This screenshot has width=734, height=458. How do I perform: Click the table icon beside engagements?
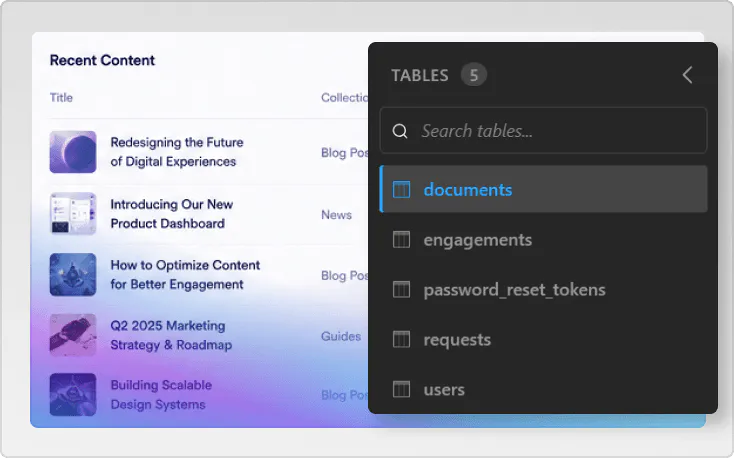pos(401,240)
